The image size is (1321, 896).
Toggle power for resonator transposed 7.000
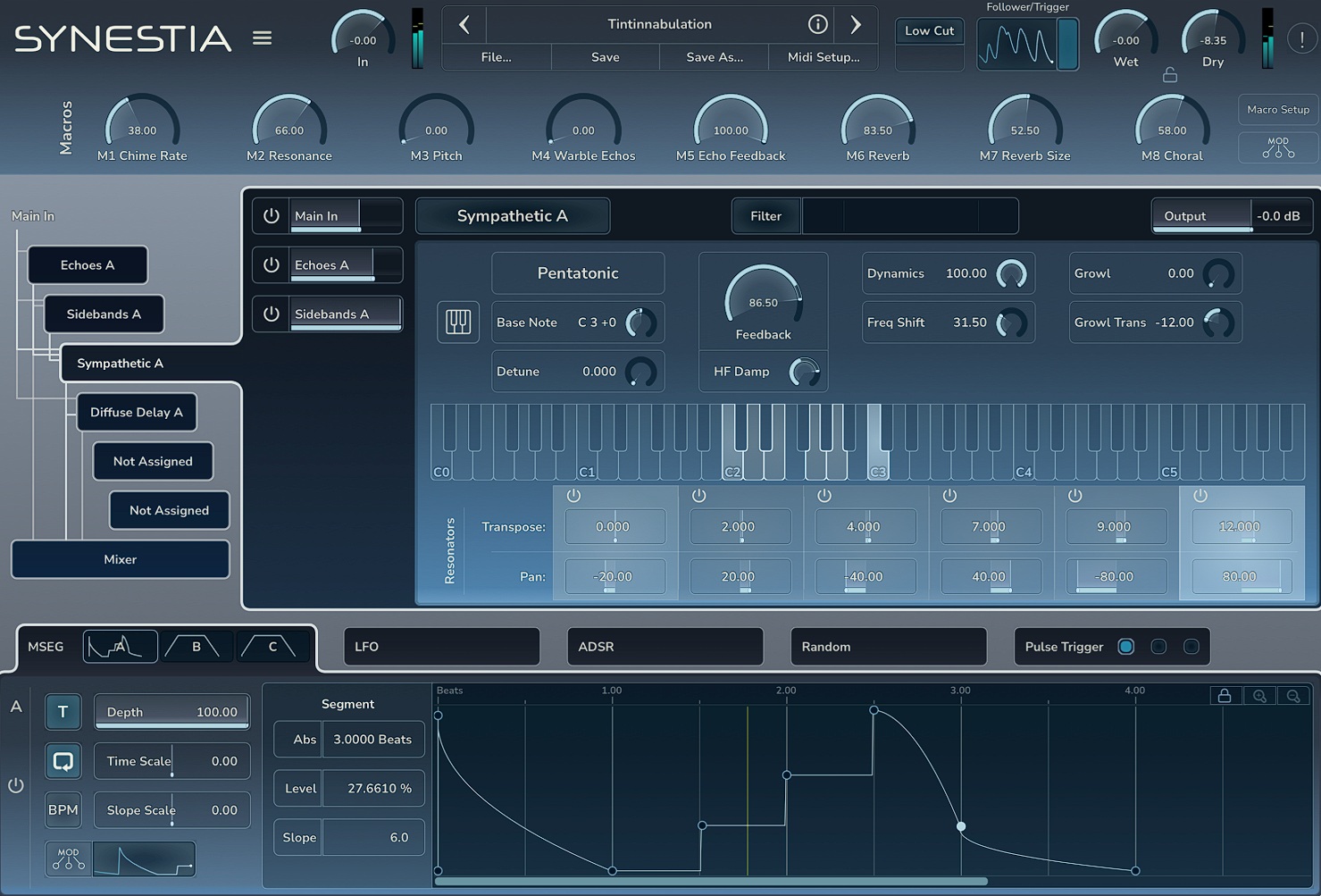point(949,495)
